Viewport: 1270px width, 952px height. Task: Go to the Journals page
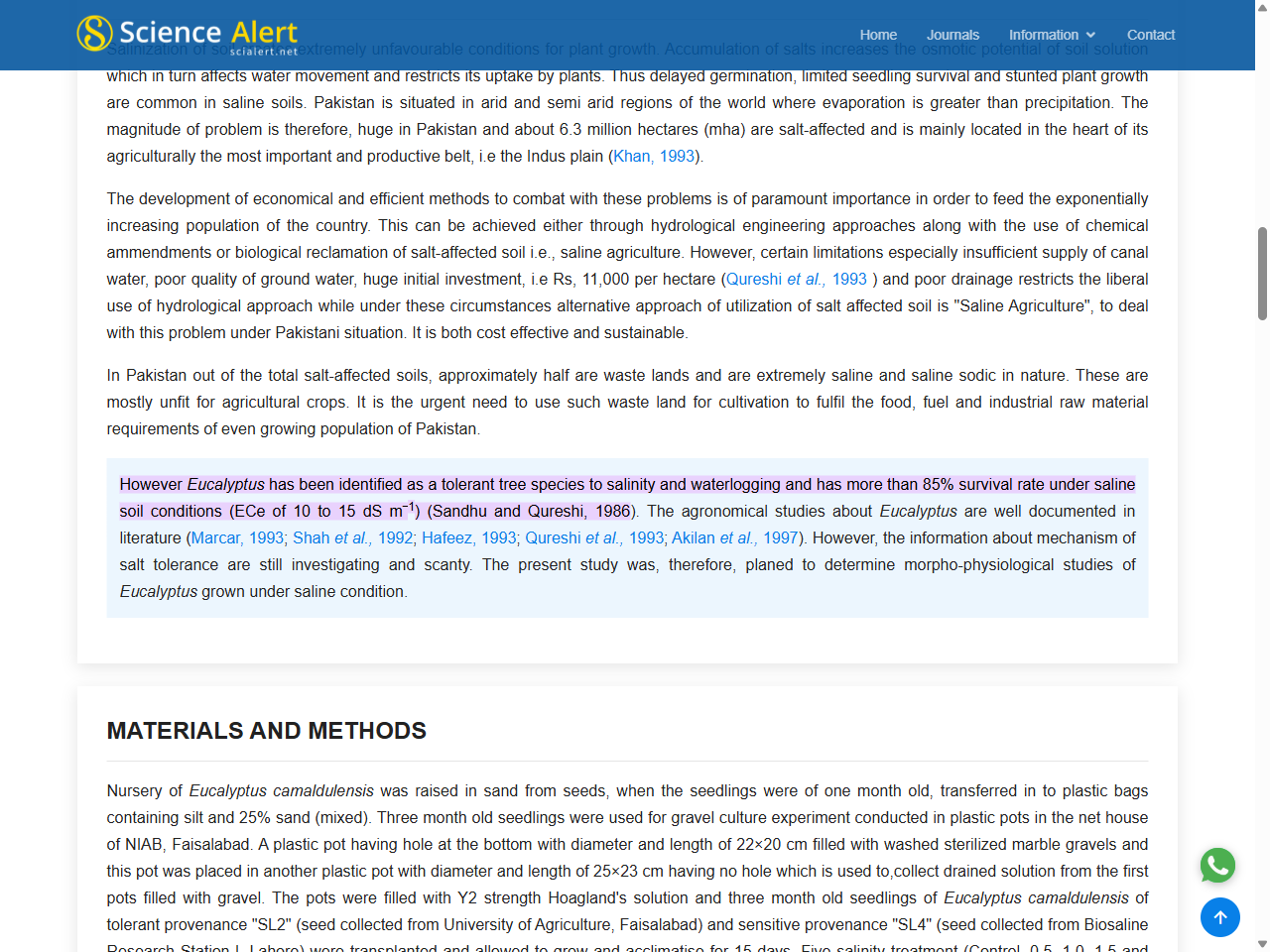952,35
